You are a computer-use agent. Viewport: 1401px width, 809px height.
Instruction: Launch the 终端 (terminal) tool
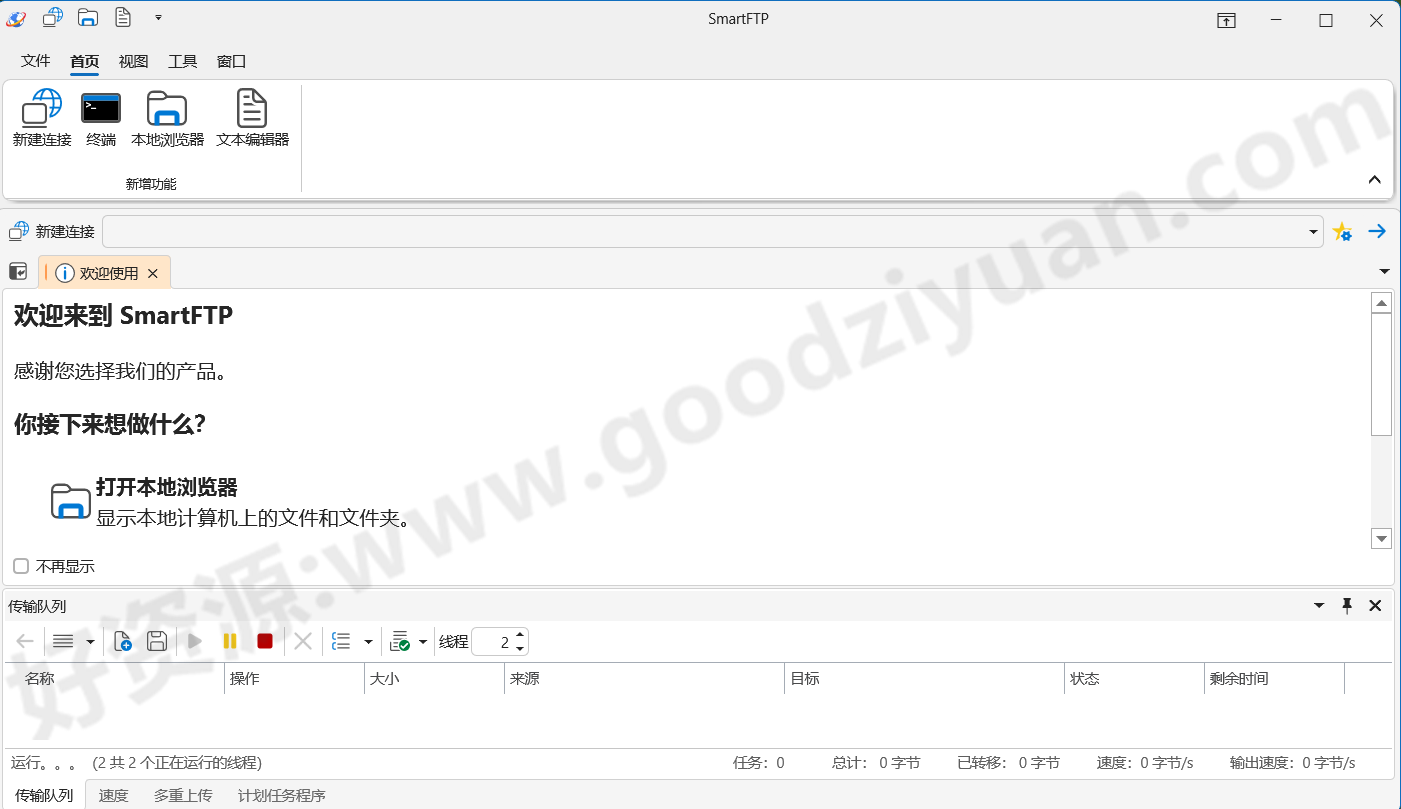(x=100, y=115)
